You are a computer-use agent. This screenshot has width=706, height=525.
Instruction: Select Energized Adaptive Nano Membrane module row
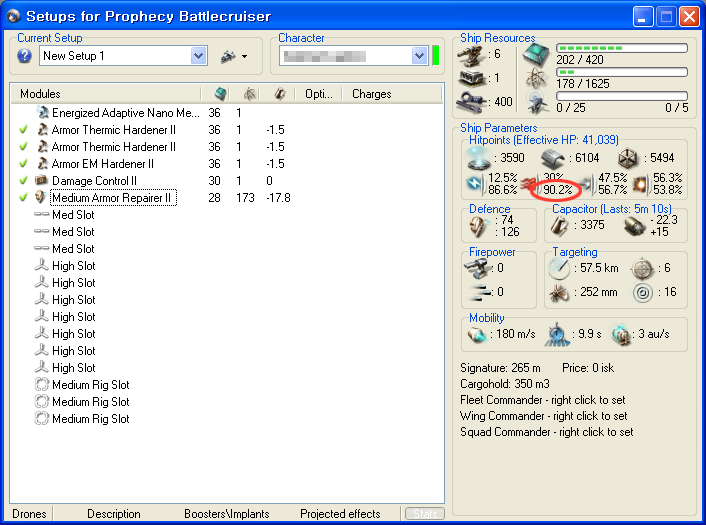227,113
